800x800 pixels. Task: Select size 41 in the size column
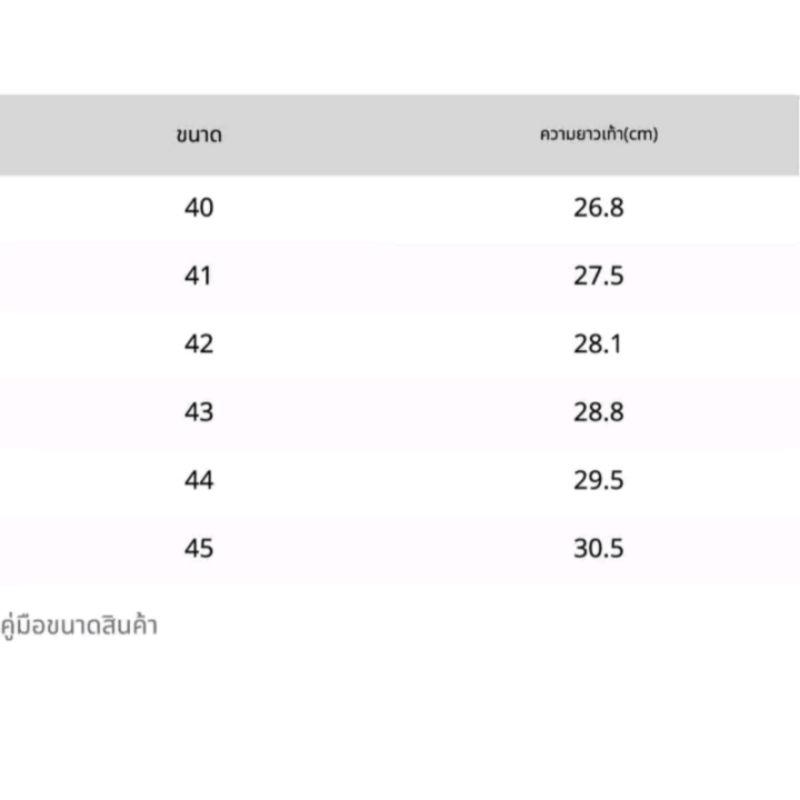tap(199, 276)
